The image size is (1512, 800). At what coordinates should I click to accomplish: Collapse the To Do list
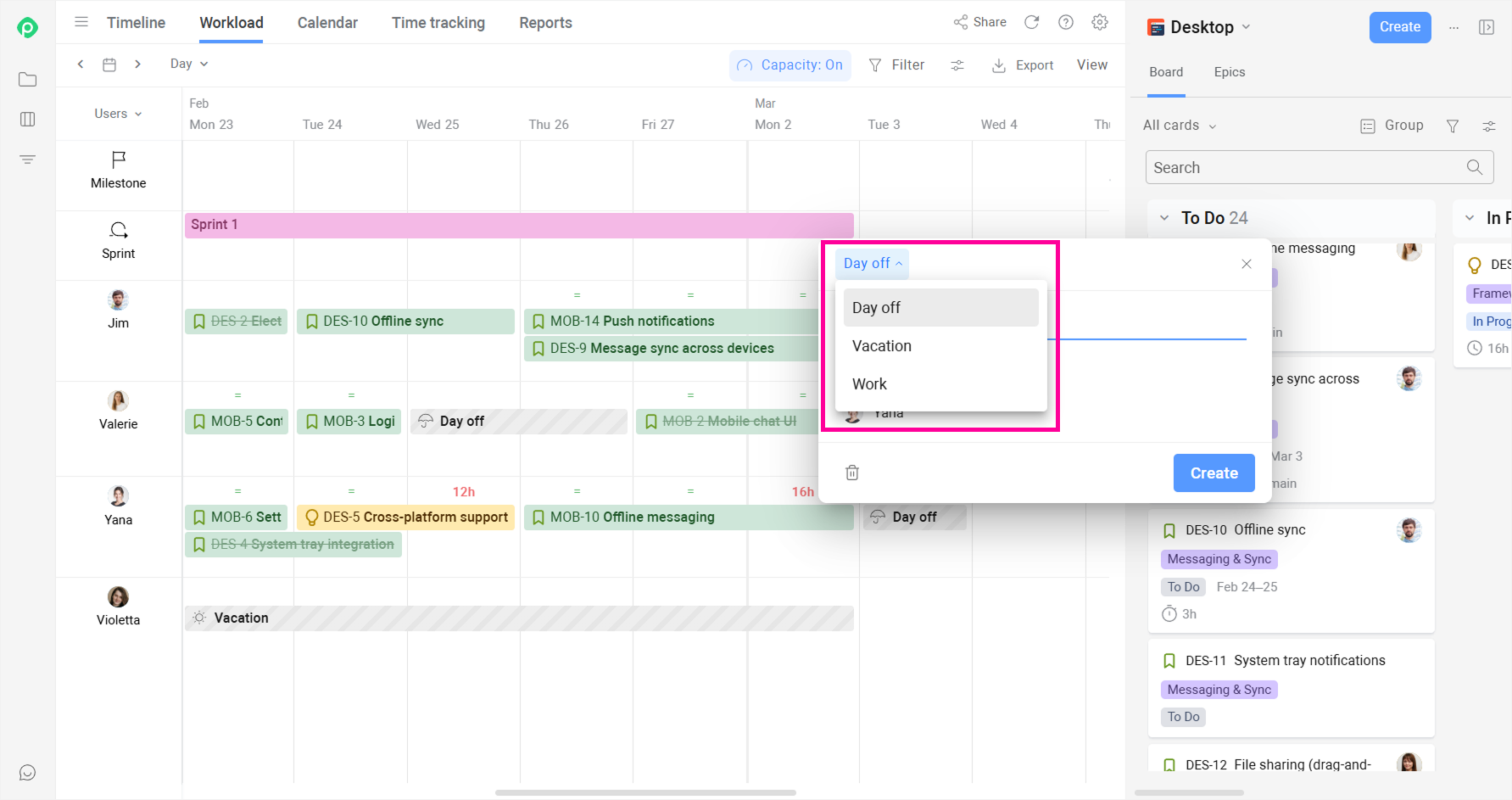1164,218
